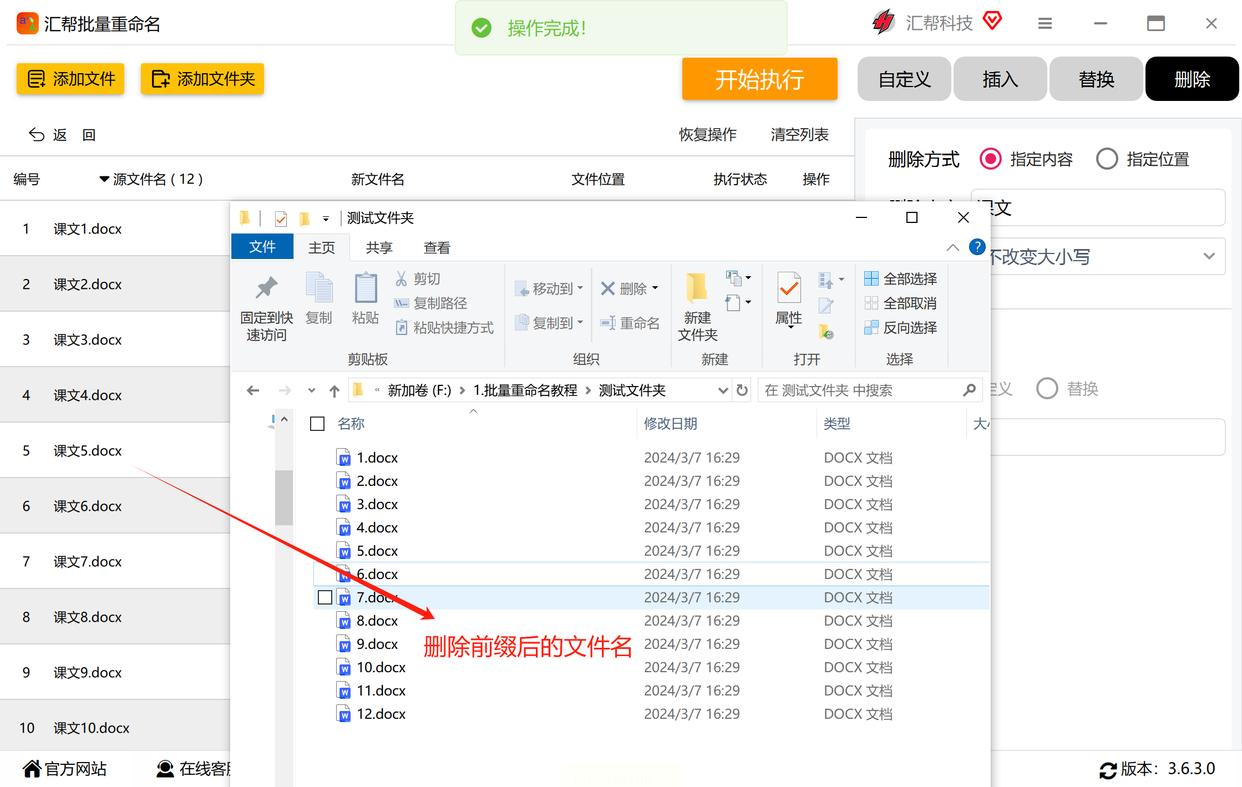Viewport: 1242px width, 787px height.
Task: Click the Properties icon in the ribbon
Action: pyautogui.click(x=789, y=289)
